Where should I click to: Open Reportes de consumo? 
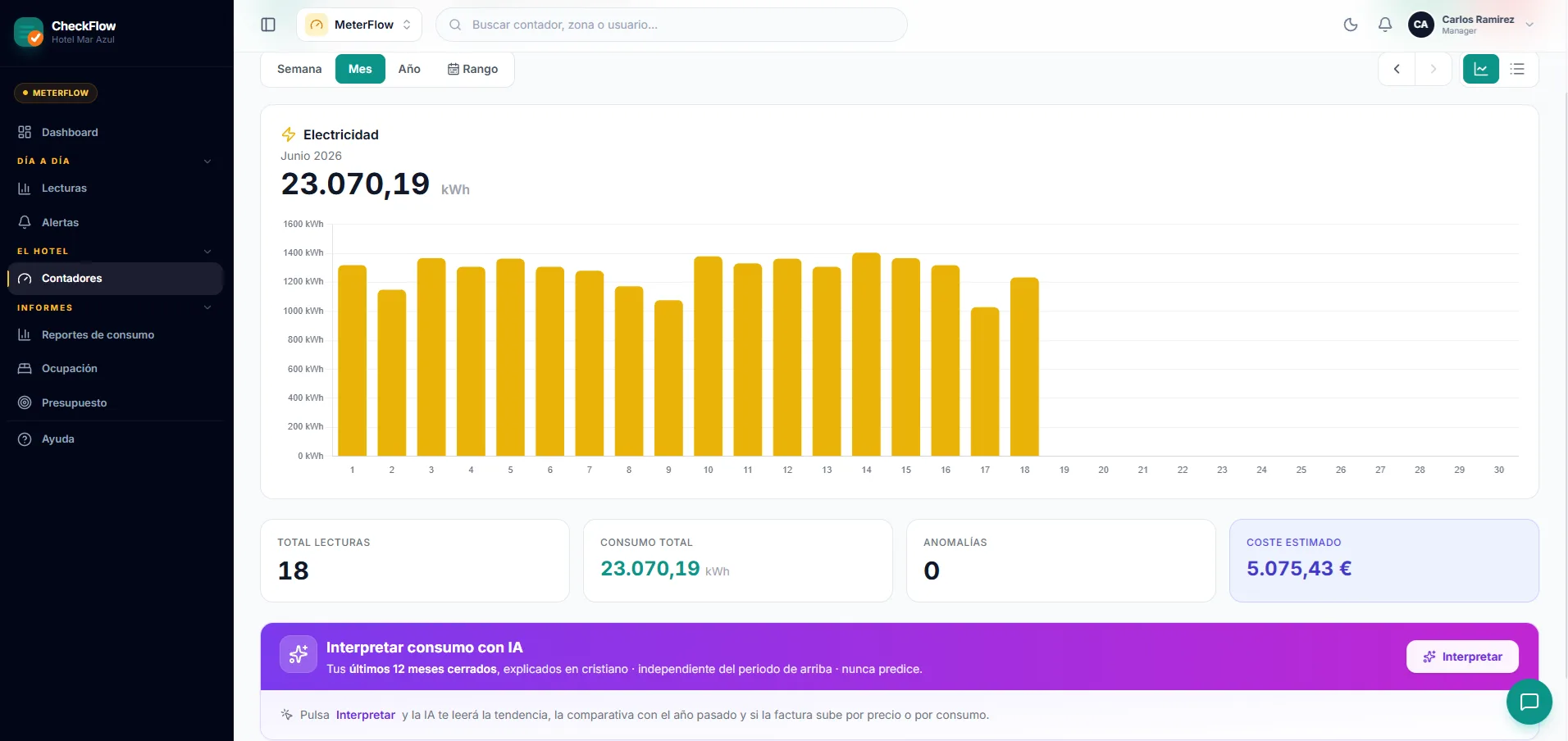coord(115,334)
